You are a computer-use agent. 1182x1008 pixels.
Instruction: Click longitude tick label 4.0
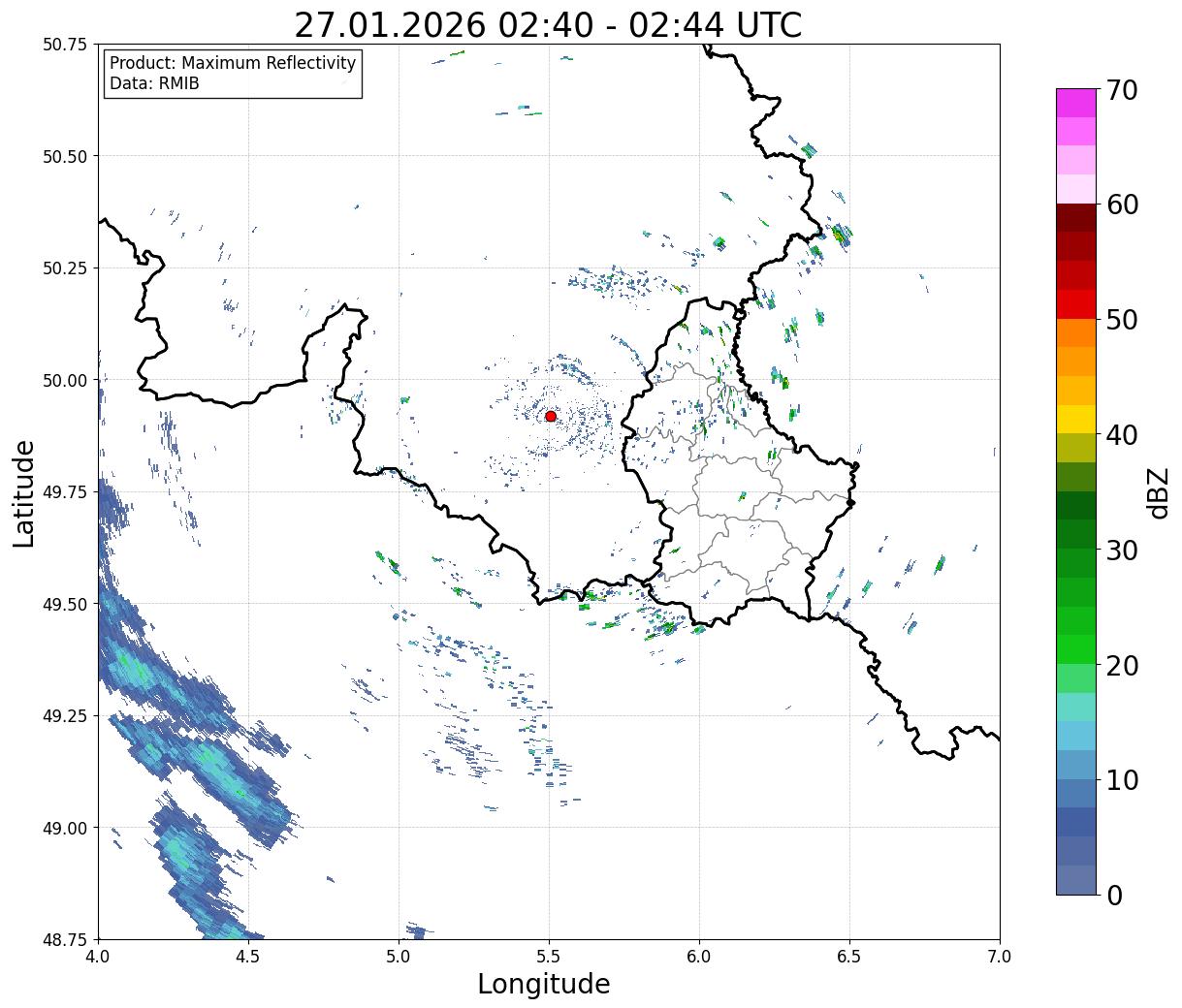[98, 957]
